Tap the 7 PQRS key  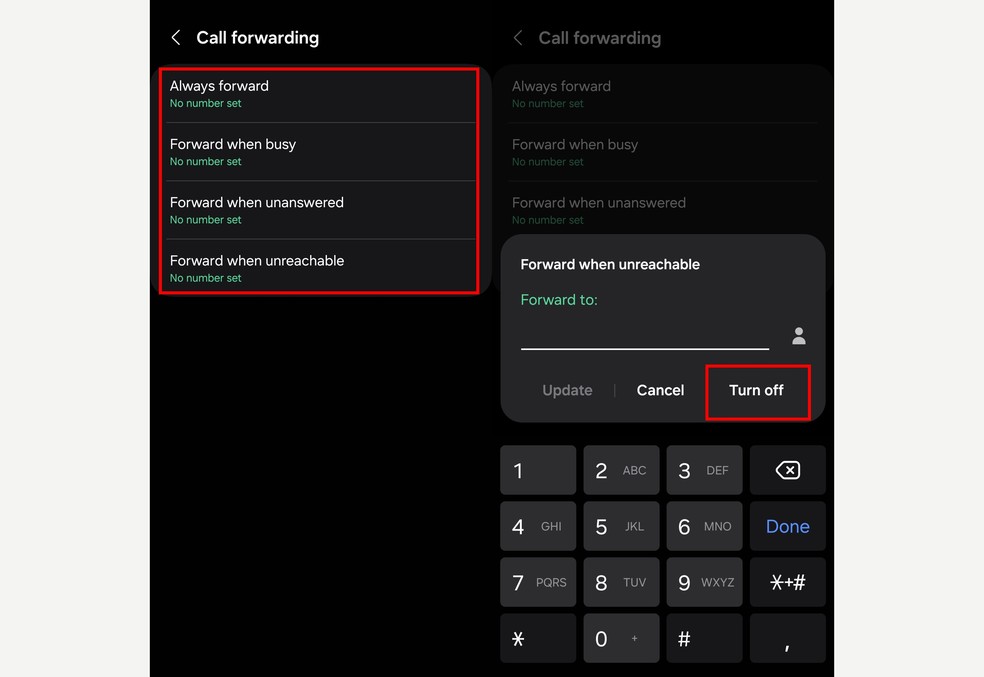(x=538, y=582)
